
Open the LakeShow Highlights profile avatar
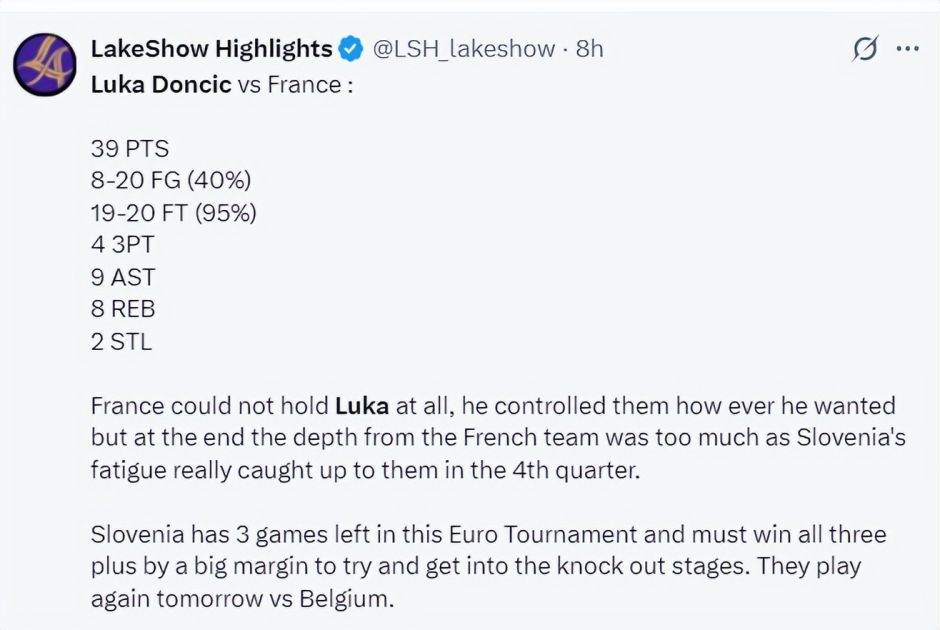(45, 65)
